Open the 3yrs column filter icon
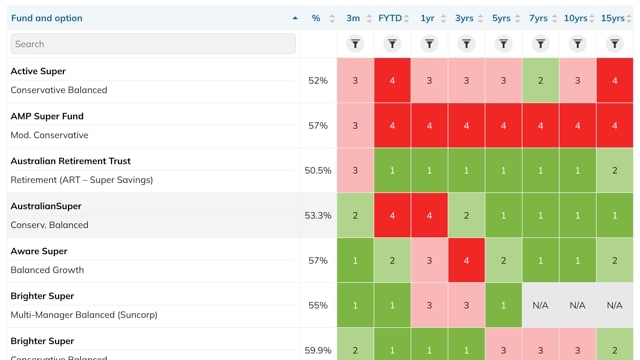This screenshot has width=640, height=360. [466, 44]
